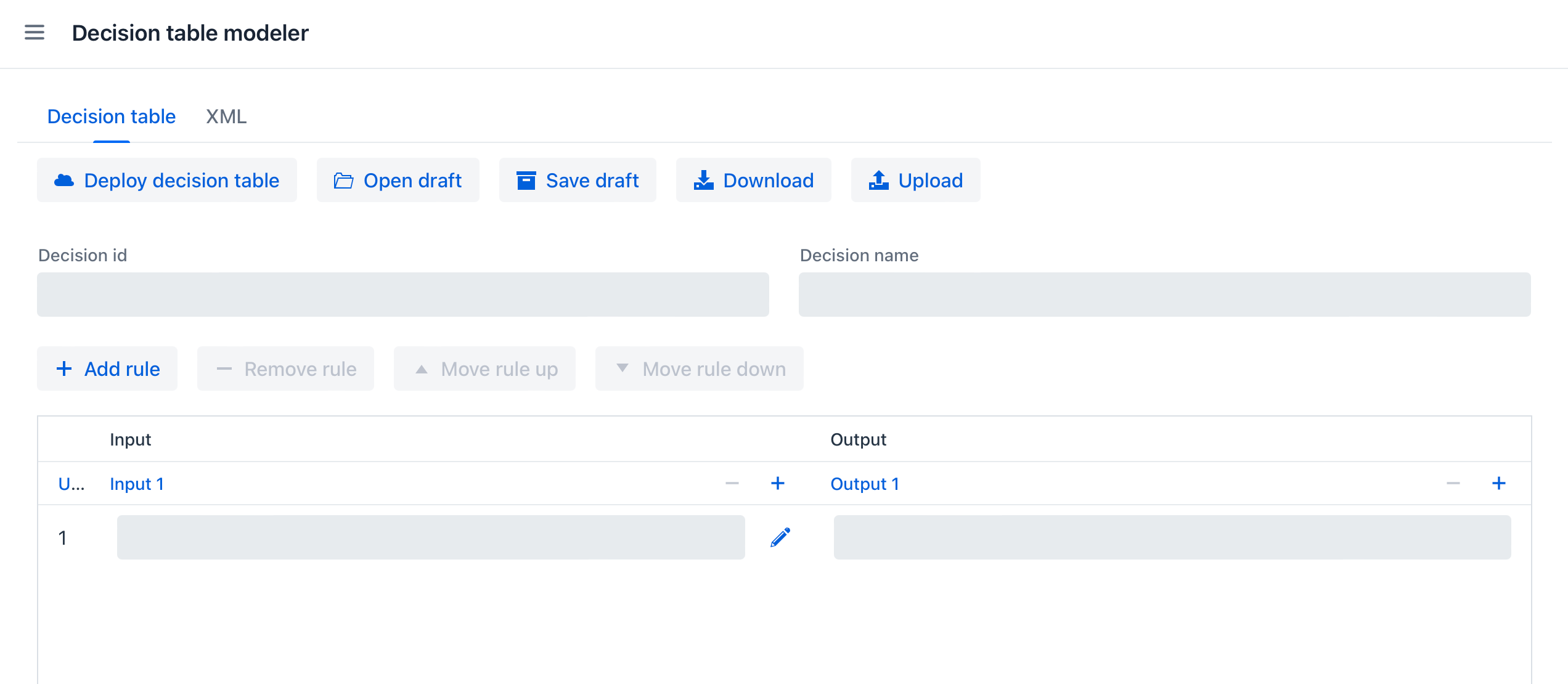The height and width of the screenshot is (684, 1568).
Task: Remove output column using minus icon
Action: pos(1453,484)
